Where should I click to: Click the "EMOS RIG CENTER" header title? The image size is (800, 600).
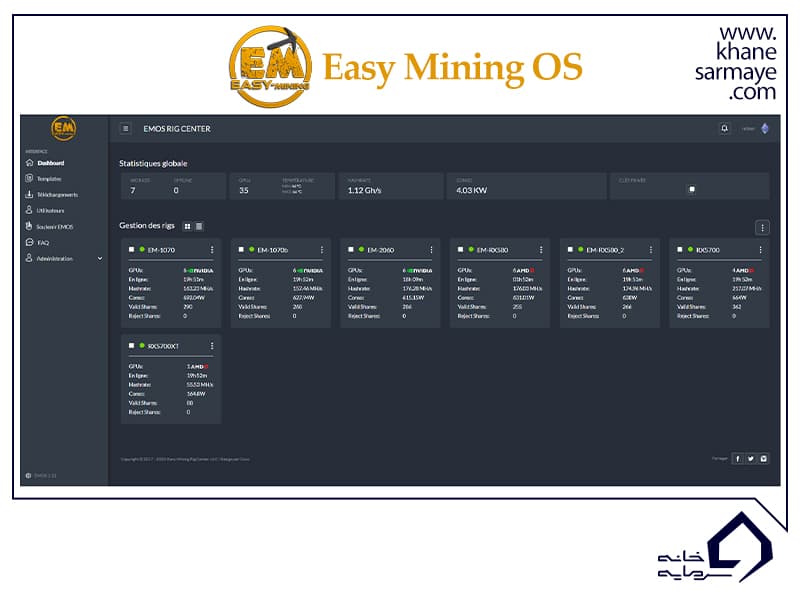[x=177, y=129]
